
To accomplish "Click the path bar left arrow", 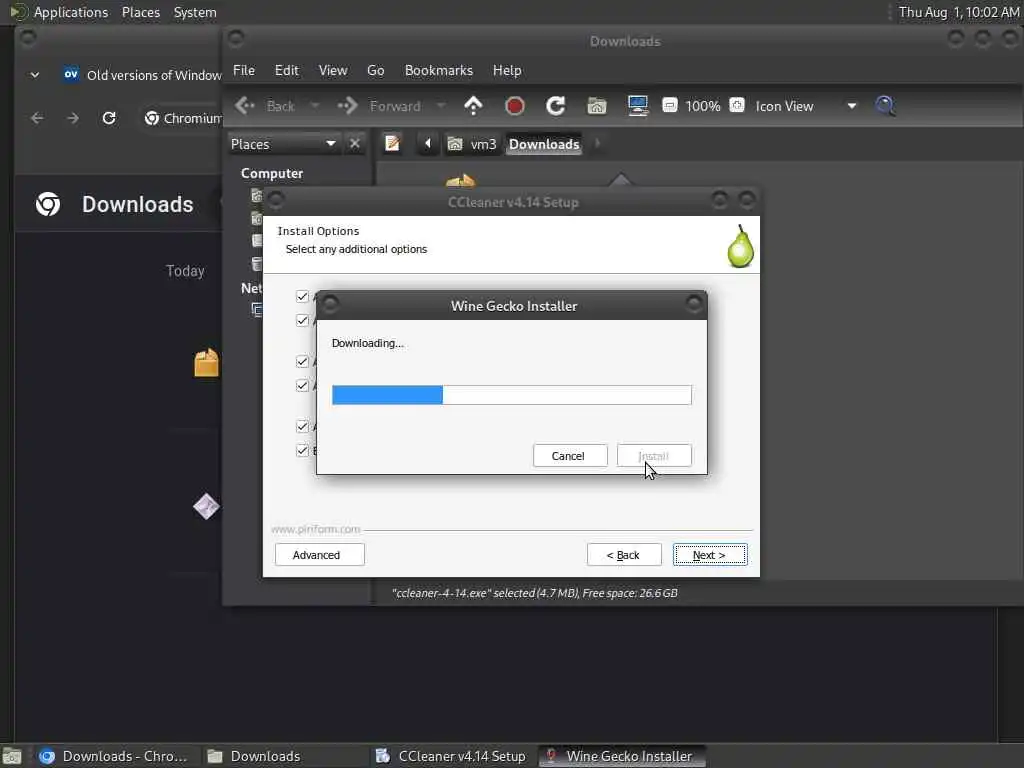I will pyautogui.click(x=428, y=144).
